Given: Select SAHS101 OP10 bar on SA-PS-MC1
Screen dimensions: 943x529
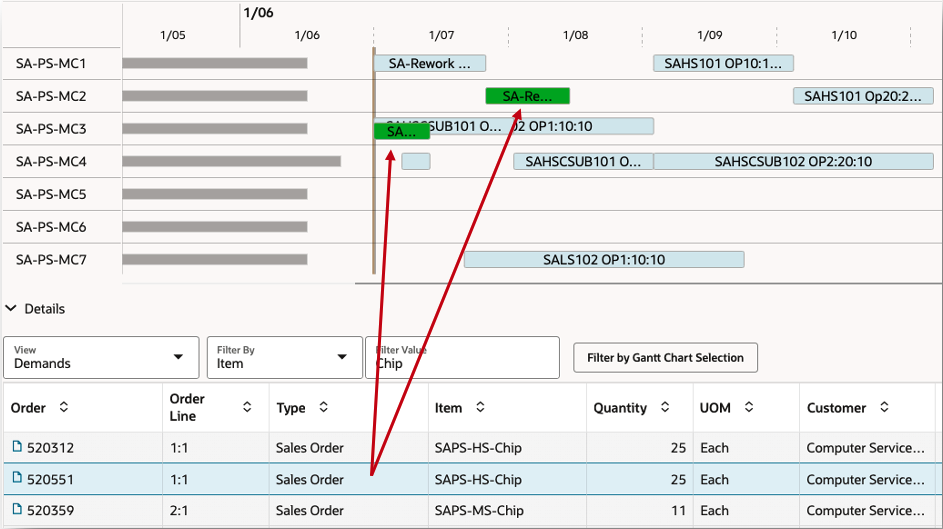Looking at the screenshot, I should tap(723, 63).
